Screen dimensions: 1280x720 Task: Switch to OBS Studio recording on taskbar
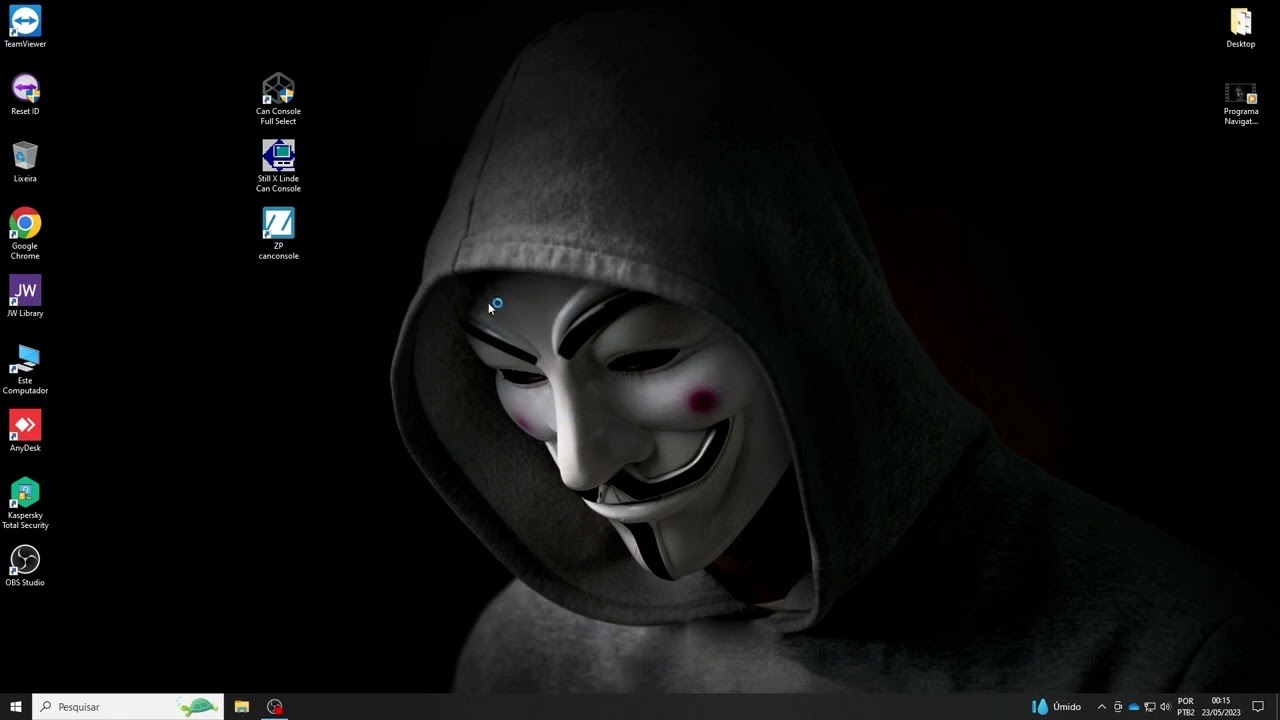coord(275,707)
